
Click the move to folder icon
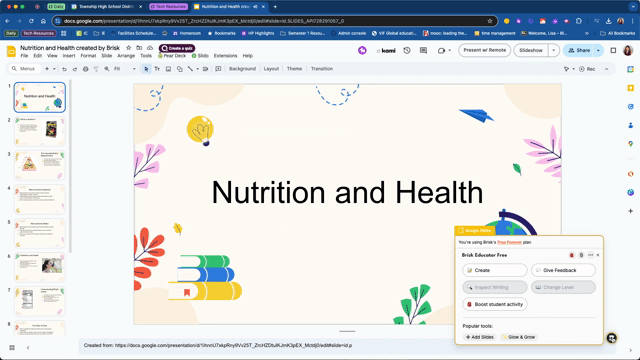139,48
